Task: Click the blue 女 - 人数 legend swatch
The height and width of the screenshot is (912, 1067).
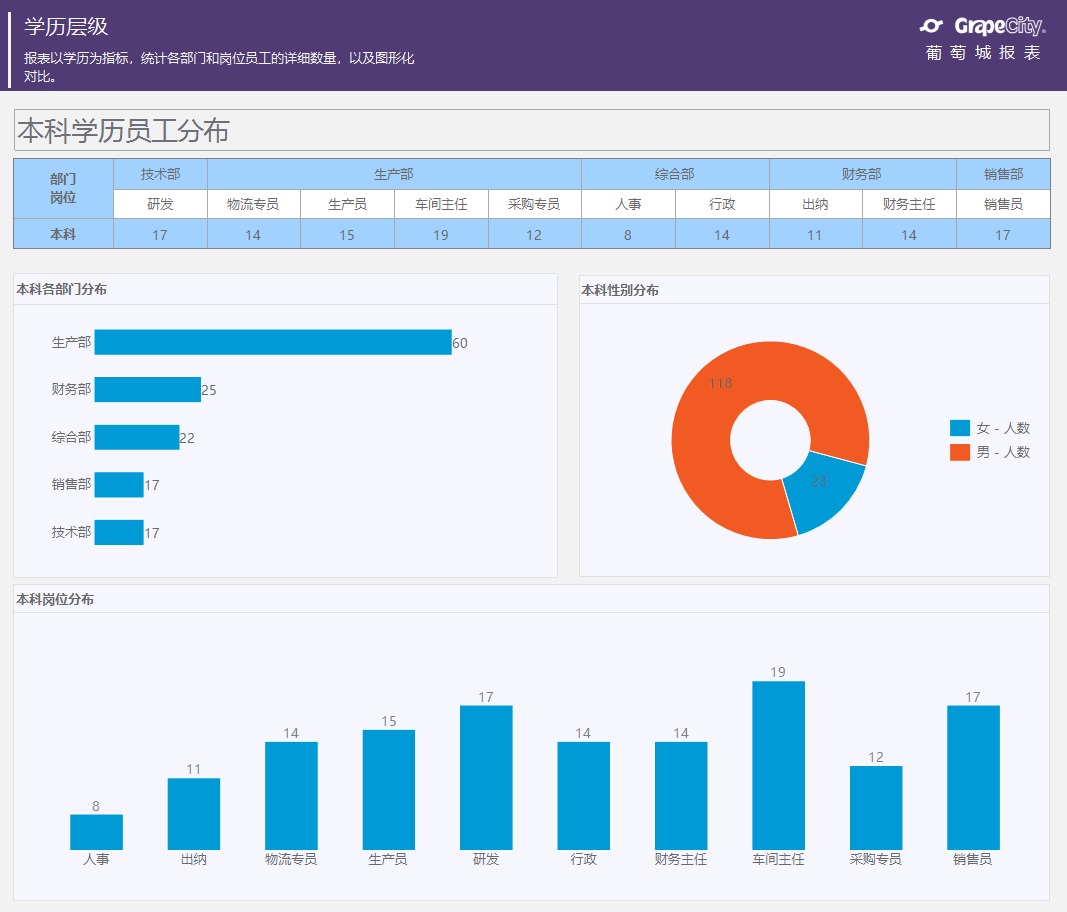Action: pyautogui.click(x=959, y=428)
